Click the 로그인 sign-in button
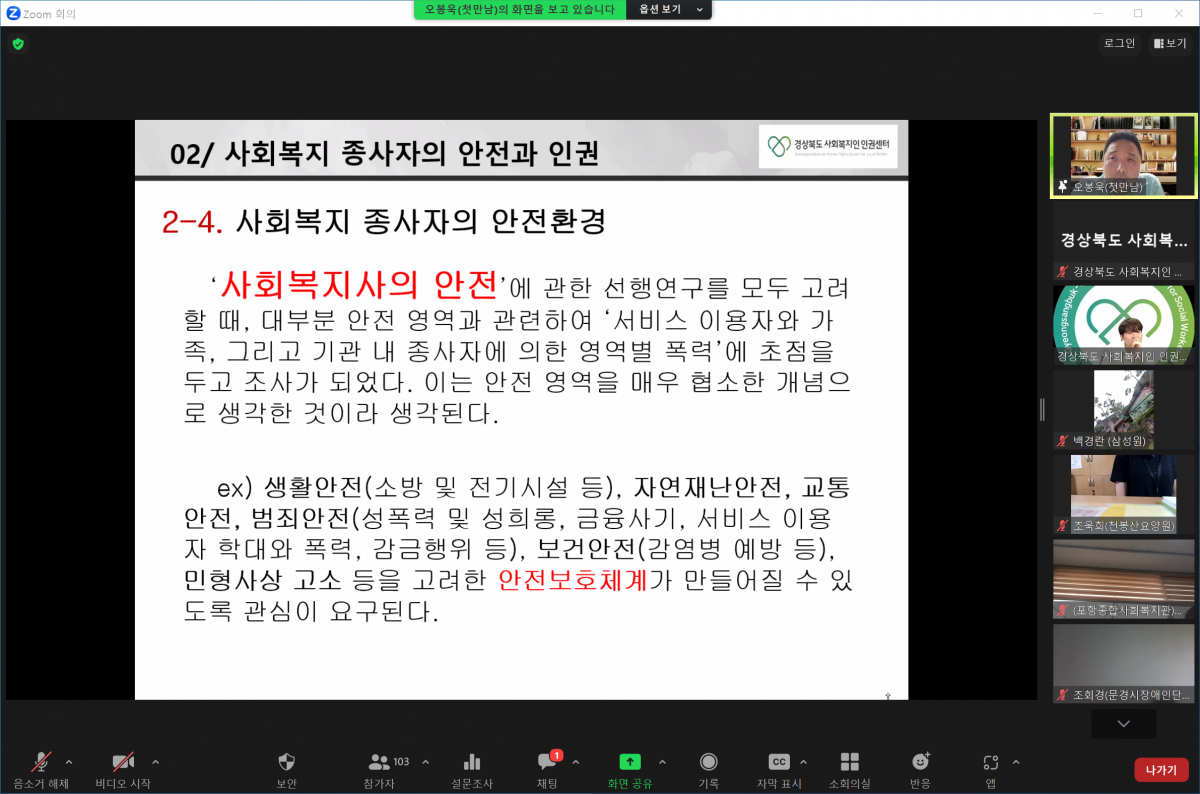 click(x=1119, y=43)
